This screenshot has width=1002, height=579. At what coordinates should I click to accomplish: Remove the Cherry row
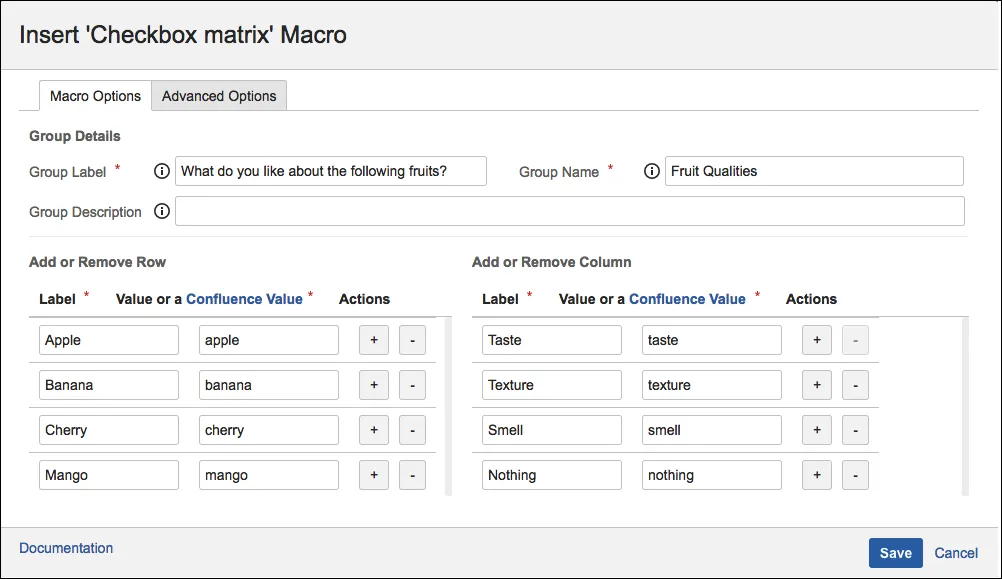pyautogui.click(x=412, y=430)
